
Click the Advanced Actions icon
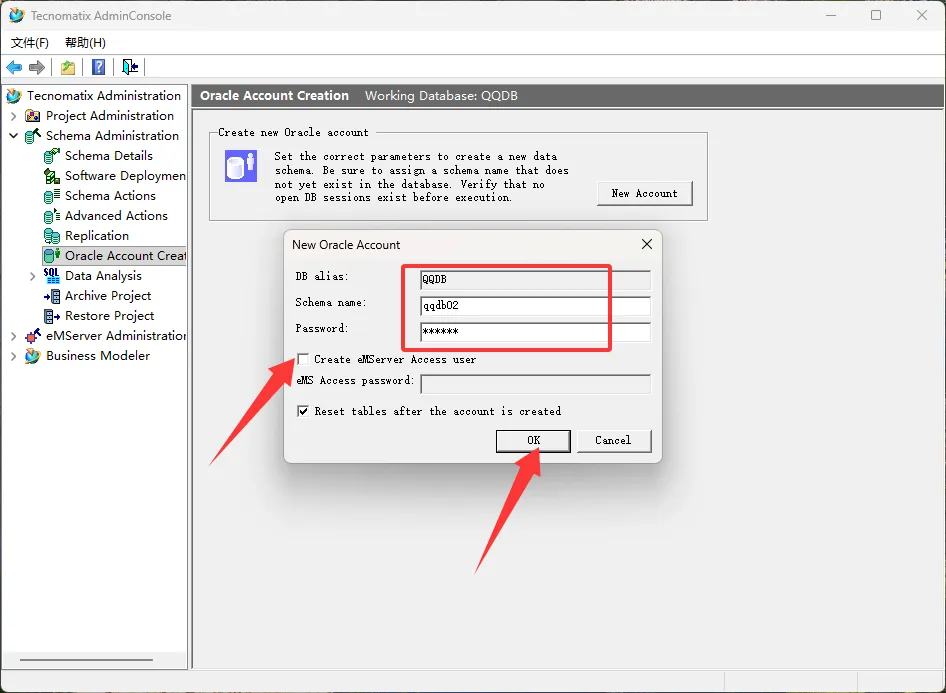(x=52, y=216)
